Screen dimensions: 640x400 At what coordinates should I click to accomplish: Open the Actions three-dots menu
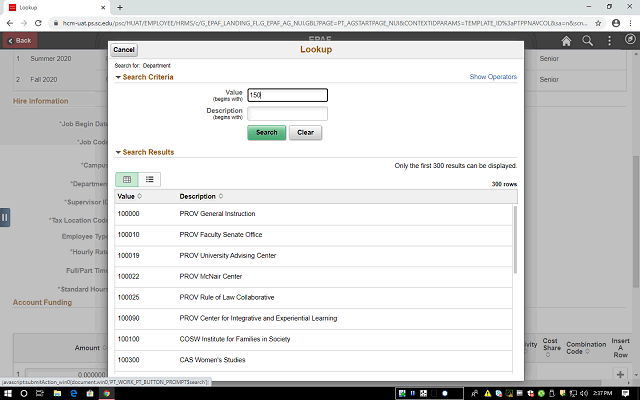[x=609, y=41]
